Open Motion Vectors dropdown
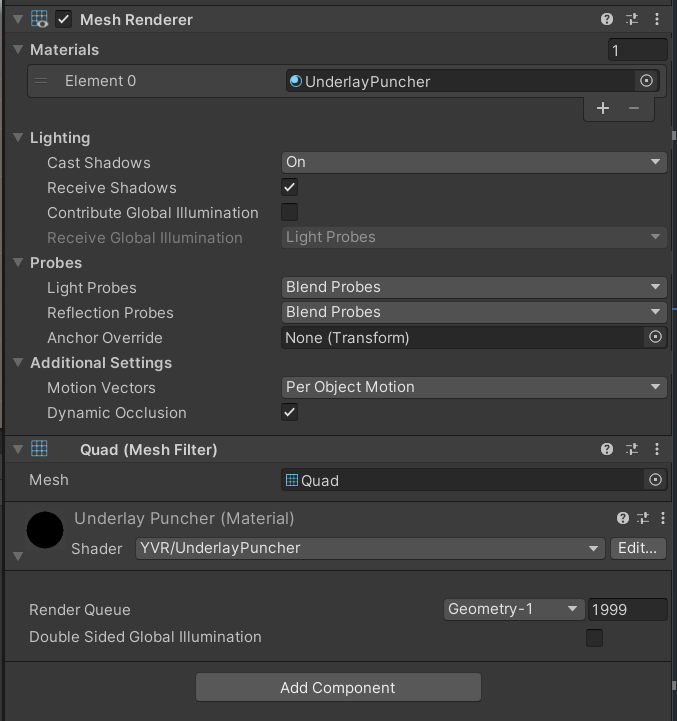The height and width of the screenshot is (721, 677). pyautogui.click(x=474, y=387)
